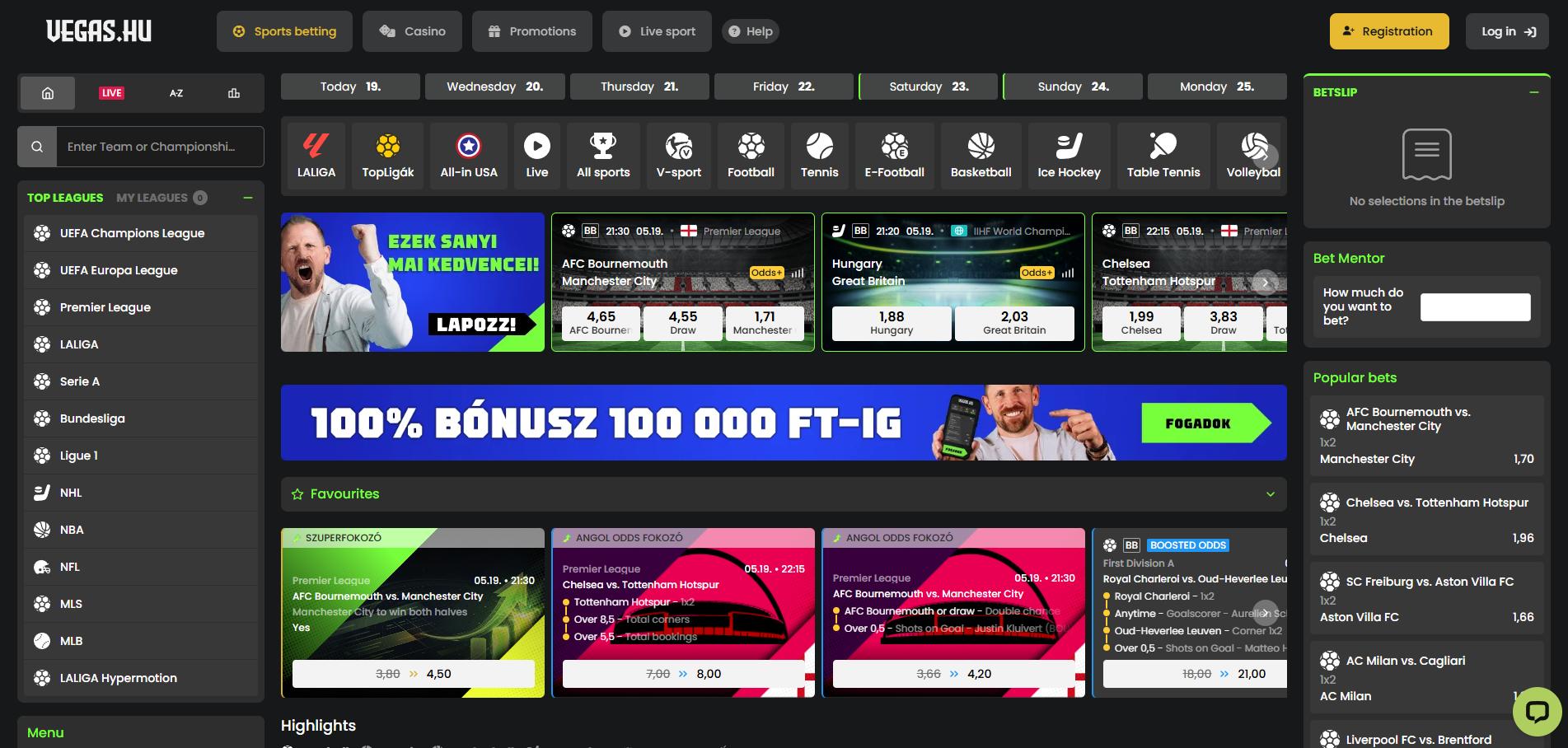Open the Help question mark button
Viewport: 1568px width, 748px height.
click(x=751, y=31)
